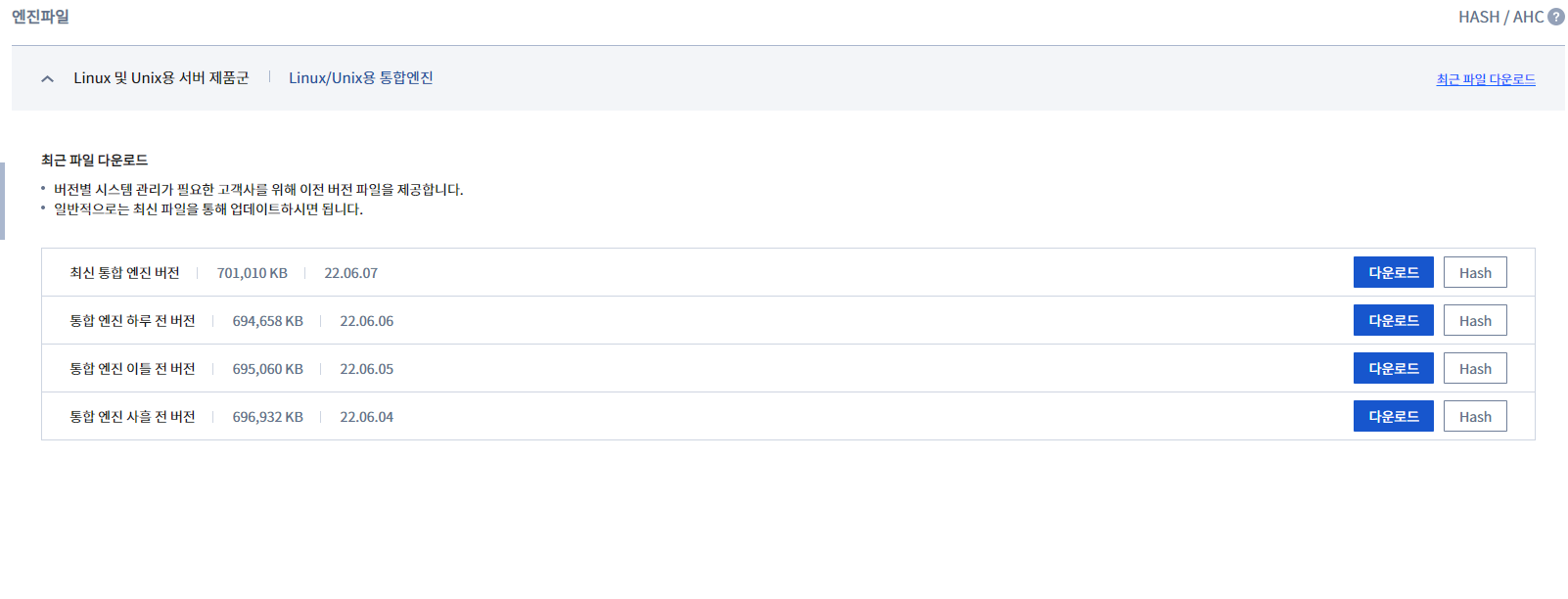Select the Linux/Unix용 통합엔진 label
The image size is (1568, 599).
coord(361,77)
